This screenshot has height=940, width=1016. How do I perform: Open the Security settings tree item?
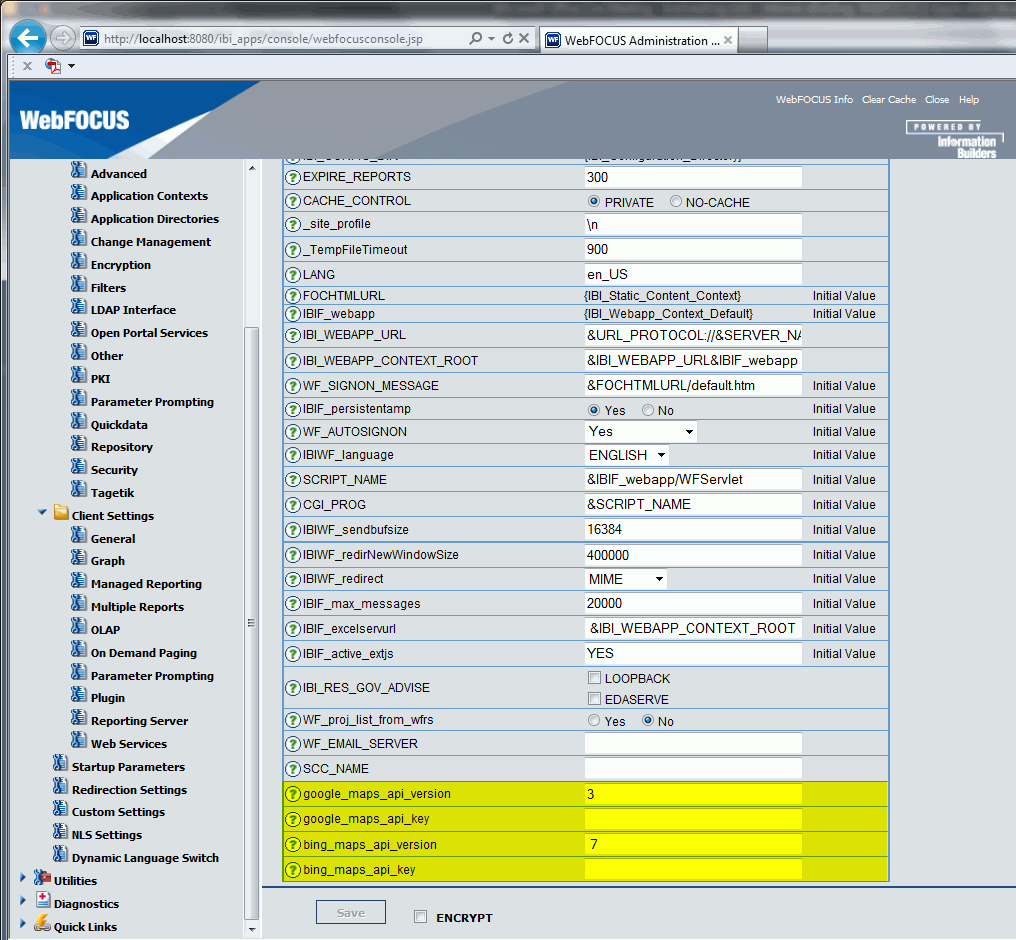click(114, 470)
